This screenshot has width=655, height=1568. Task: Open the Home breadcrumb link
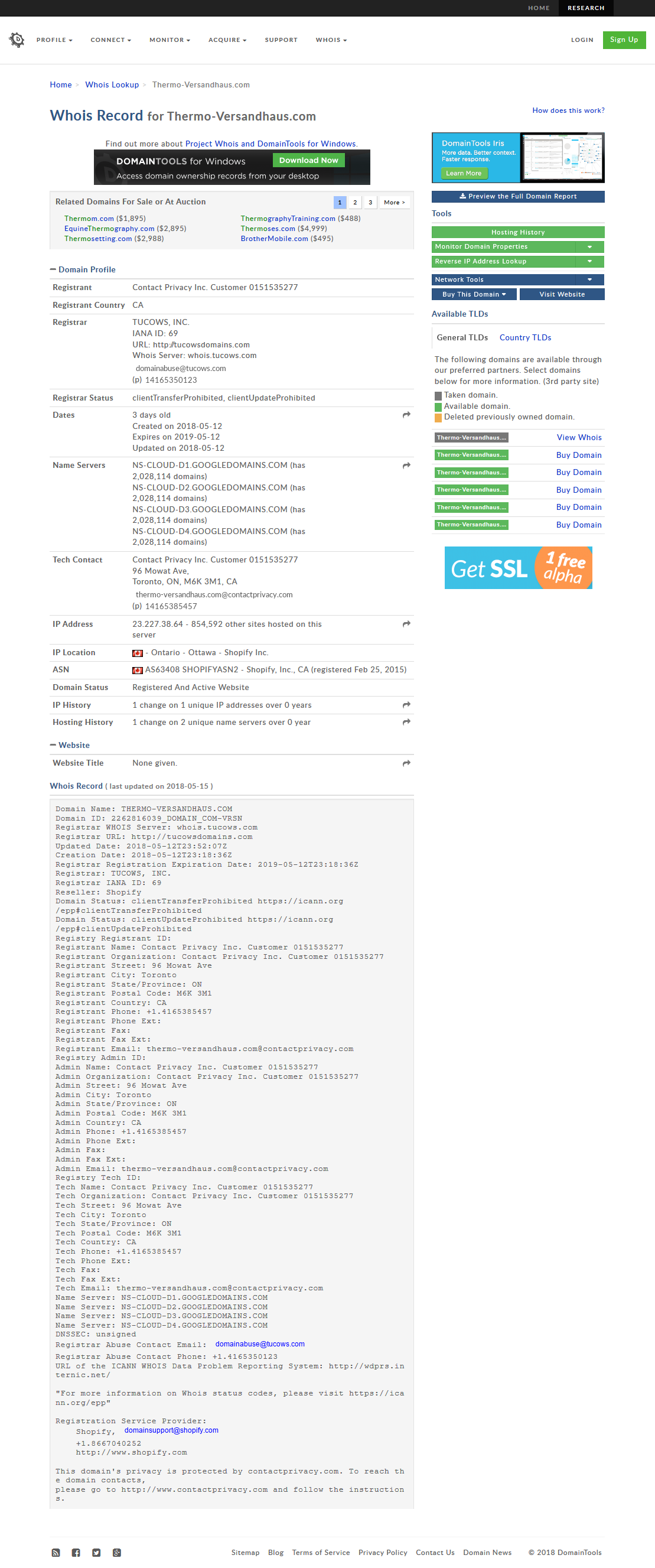[61, 85]
